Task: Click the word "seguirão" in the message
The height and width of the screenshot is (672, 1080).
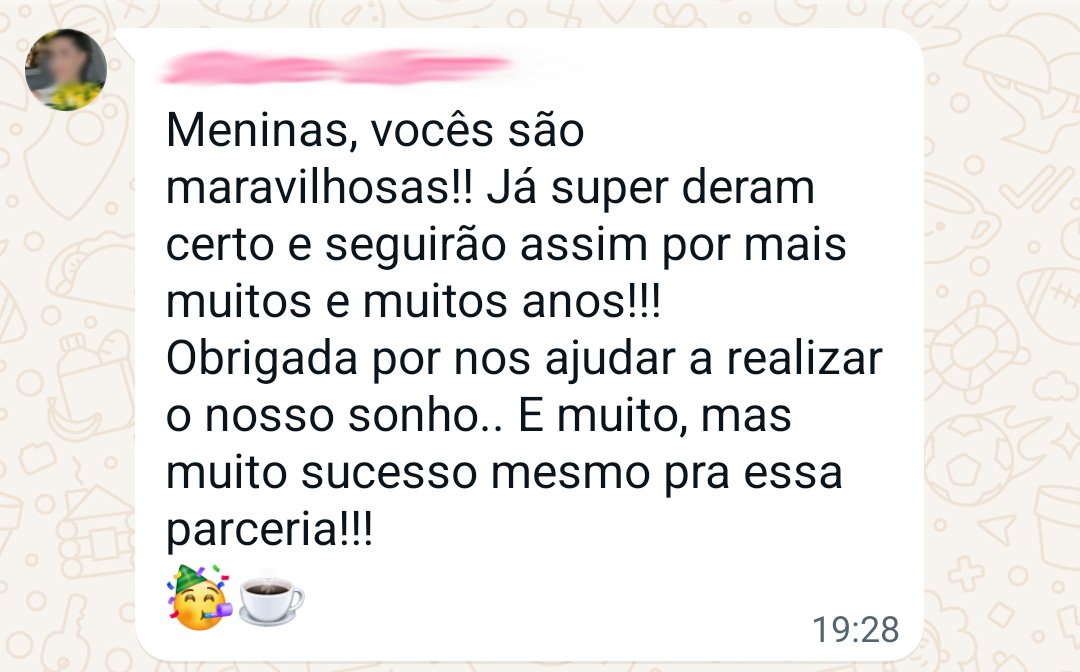Action: pos(416,246)
